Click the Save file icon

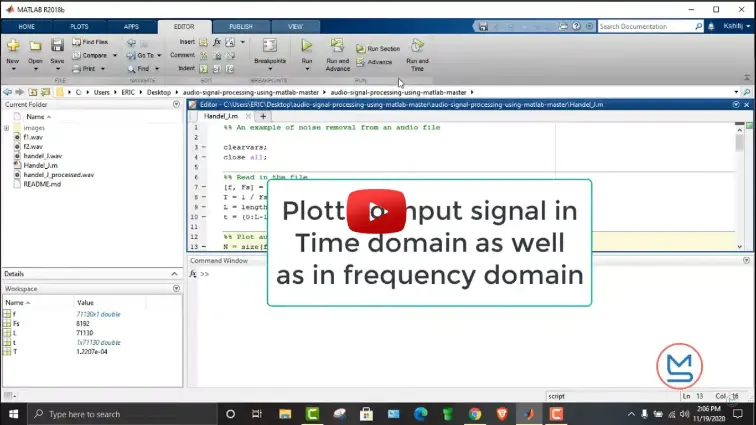(x=57, y=46)
